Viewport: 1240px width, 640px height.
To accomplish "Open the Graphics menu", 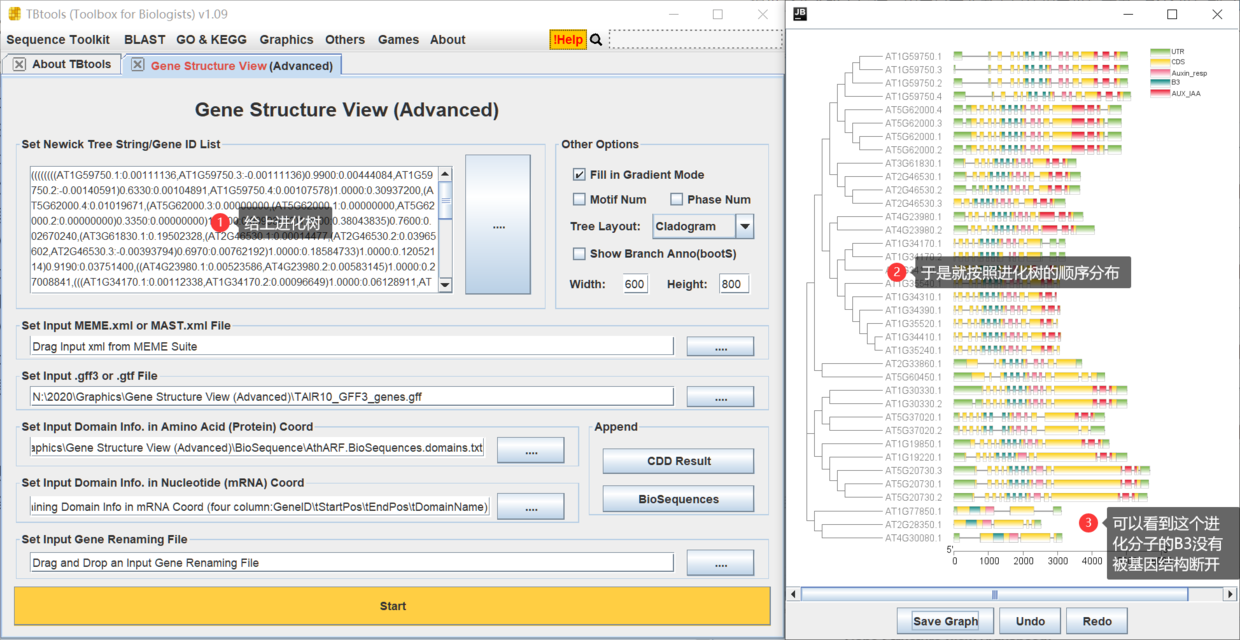I will [286, 40].
